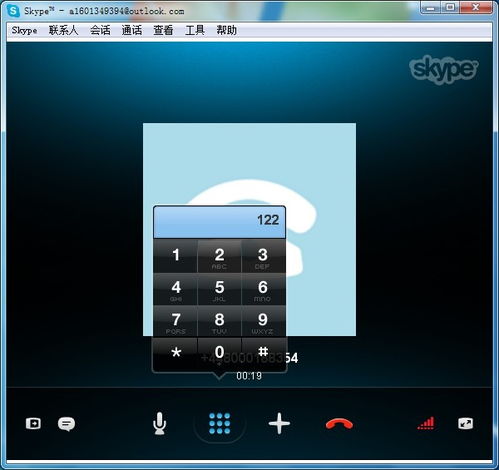Open the call quality signal bars indicator
Image resolution: width=499 pixels, height=470 pixels.
426,423
